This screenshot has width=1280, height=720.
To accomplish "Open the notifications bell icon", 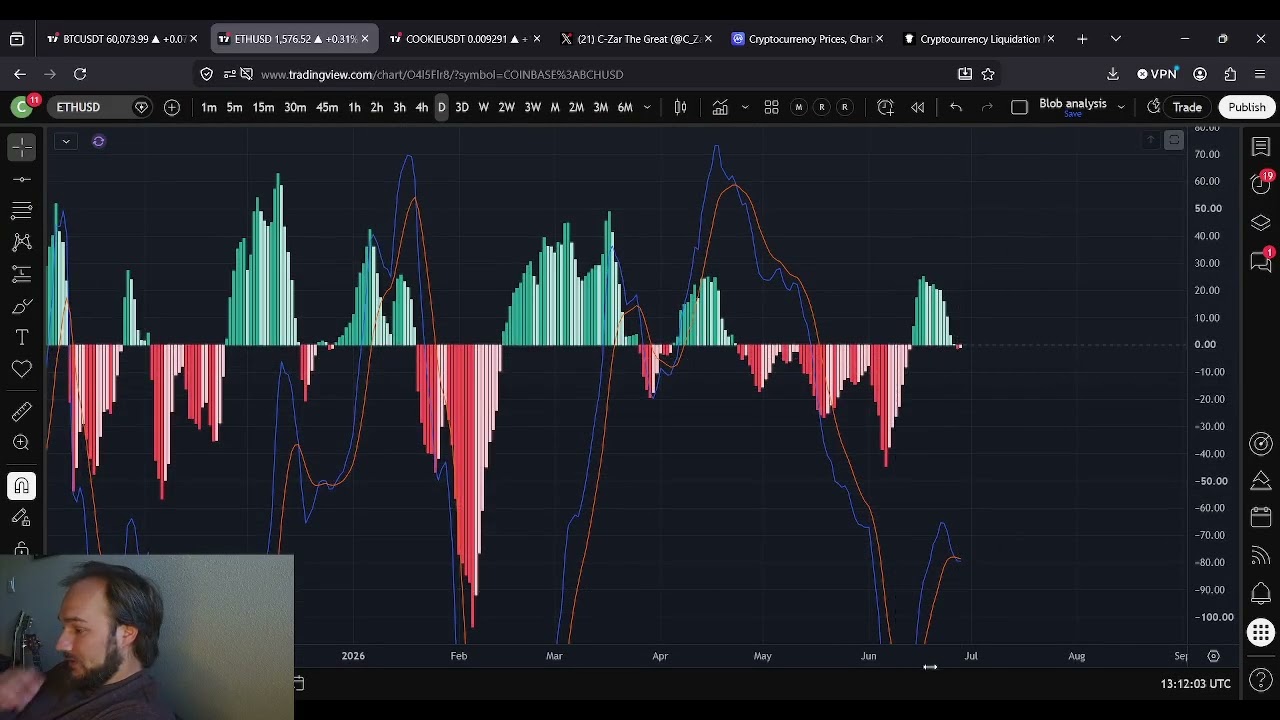I will click(x=1261, y=594).
